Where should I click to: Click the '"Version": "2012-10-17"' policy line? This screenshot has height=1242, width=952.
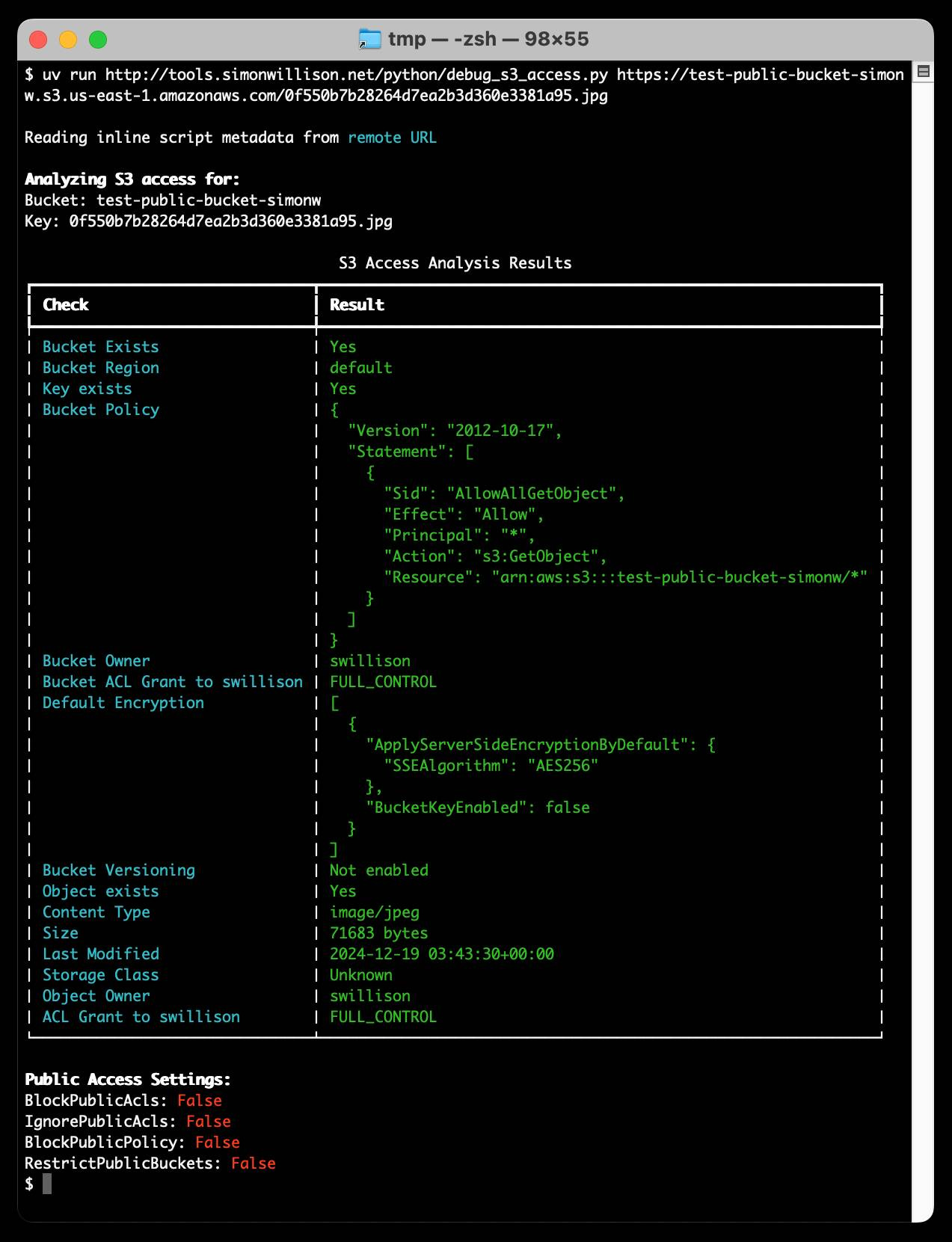click(x=455, y=431)
